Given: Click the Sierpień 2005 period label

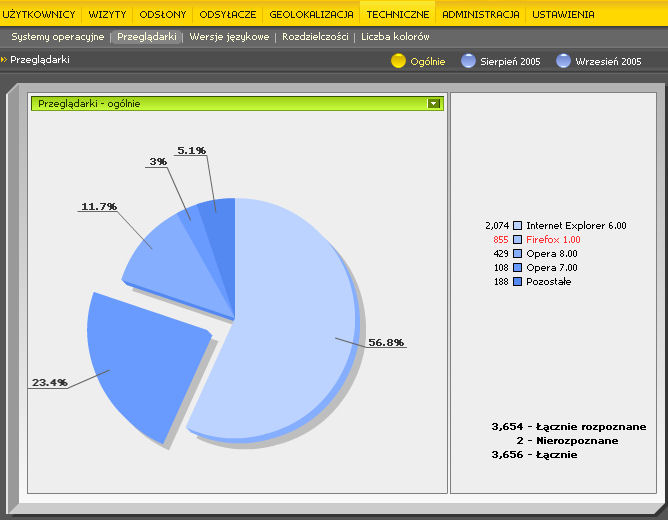Looking at the screenshot, I should pyautogui.click(x=510, y=62).
